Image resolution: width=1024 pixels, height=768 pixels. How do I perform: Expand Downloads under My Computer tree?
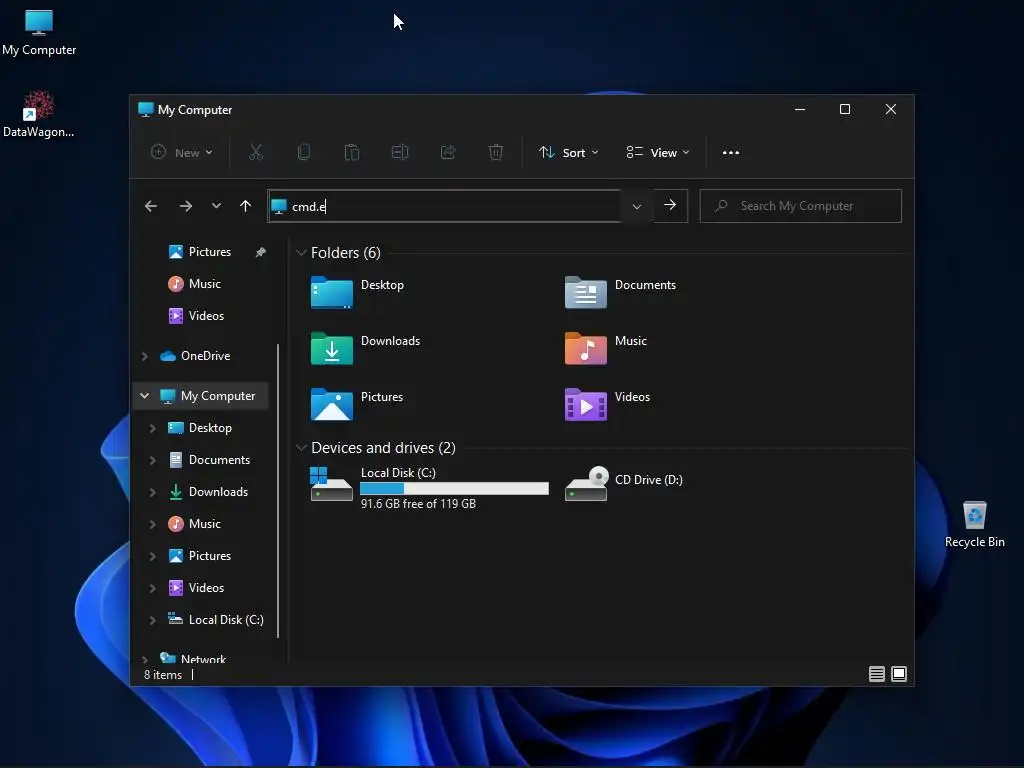[152, 492]
